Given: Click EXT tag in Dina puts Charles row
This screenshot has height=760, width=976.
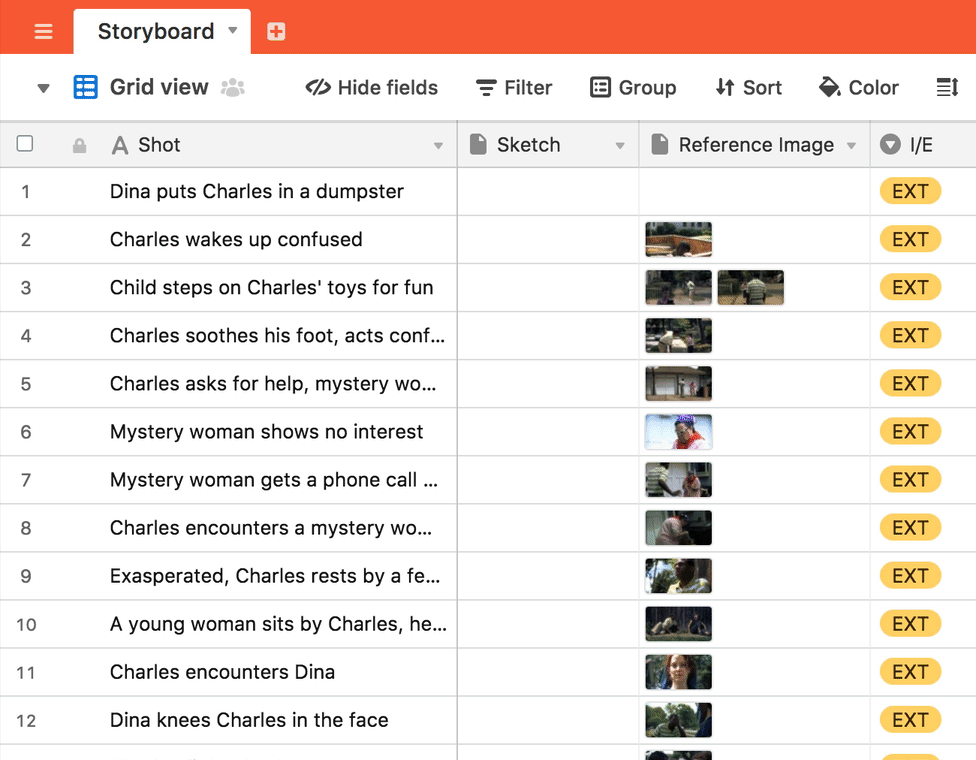Looking at the screenshot, I should 910,191.
